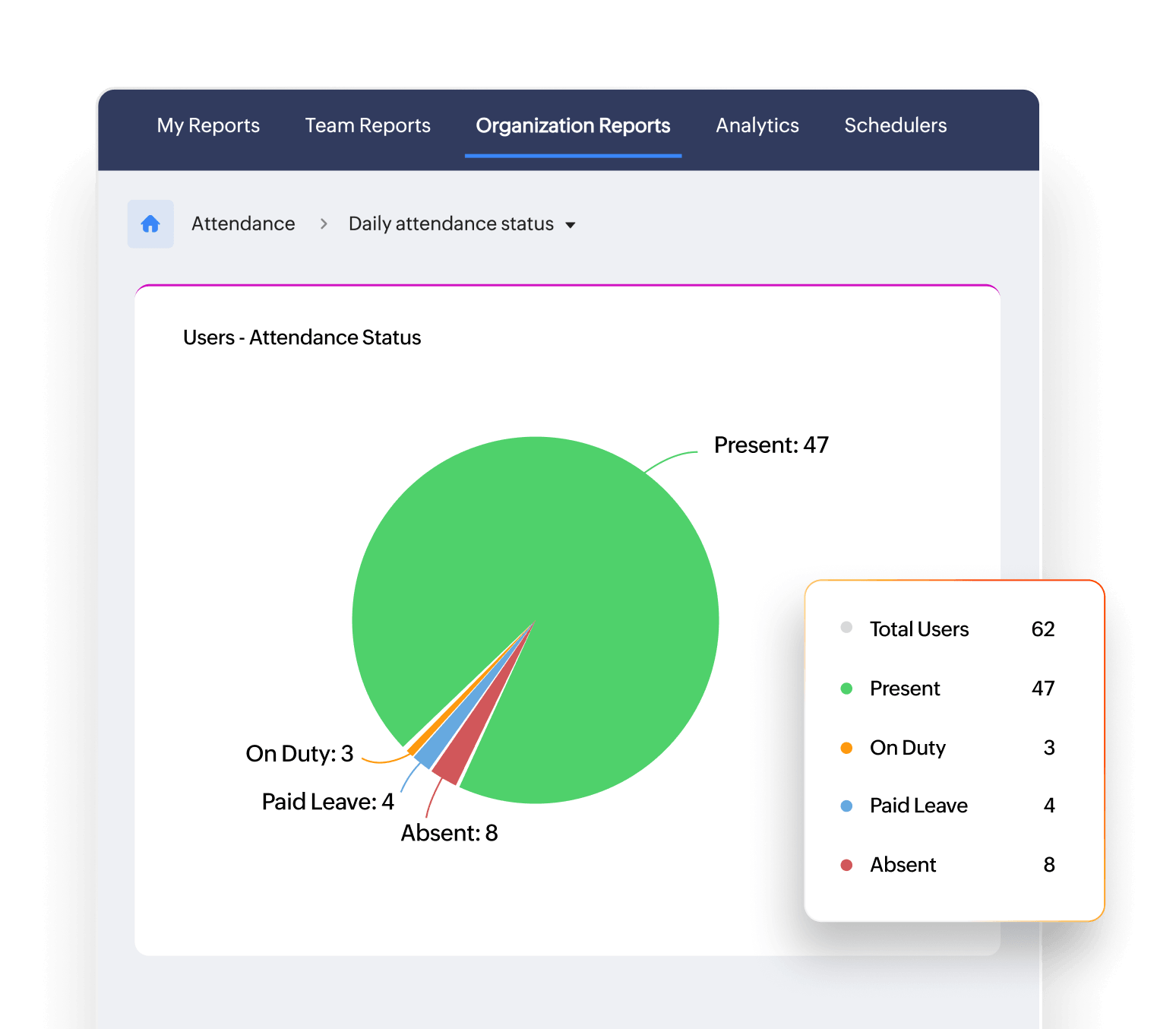Click the Present count 47 in legend
The height and width of the screenshot is (1029, 1176).
1043,689
